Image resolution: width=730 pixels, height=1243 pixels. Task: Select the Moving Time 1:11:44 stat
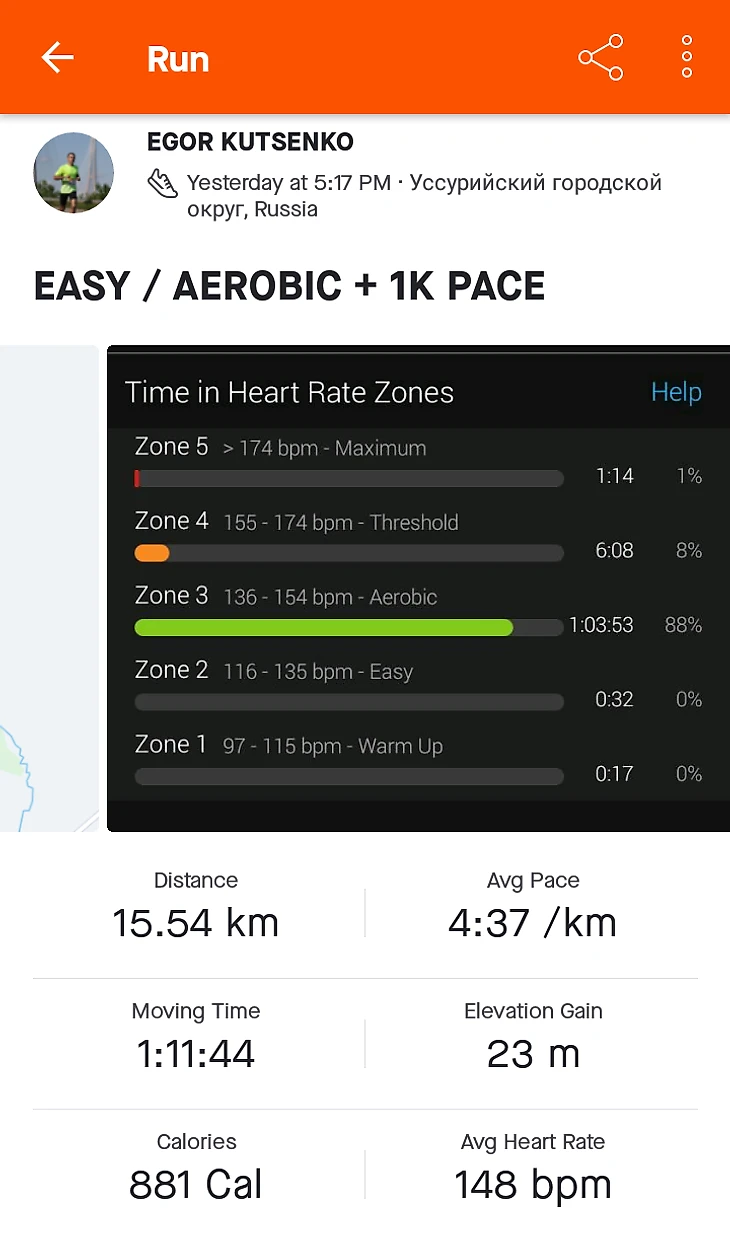(196, 1039)
